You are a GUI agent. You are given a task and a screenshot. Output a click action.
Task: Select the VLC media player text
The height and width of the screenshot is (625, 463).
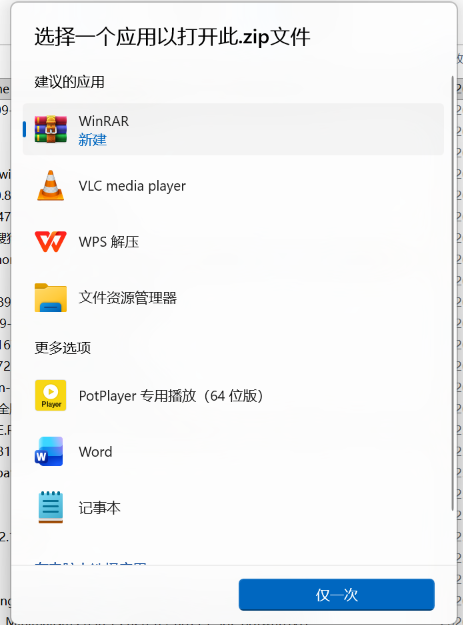tap(132, 186)
